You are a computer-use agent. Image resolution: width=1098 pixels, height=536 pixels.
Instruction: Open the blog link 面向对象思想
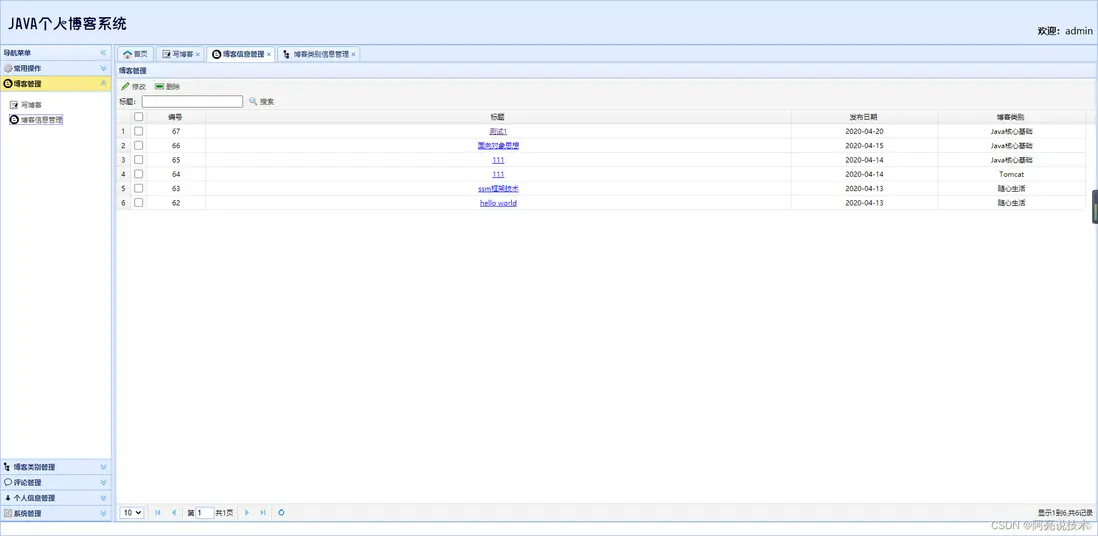498,146
